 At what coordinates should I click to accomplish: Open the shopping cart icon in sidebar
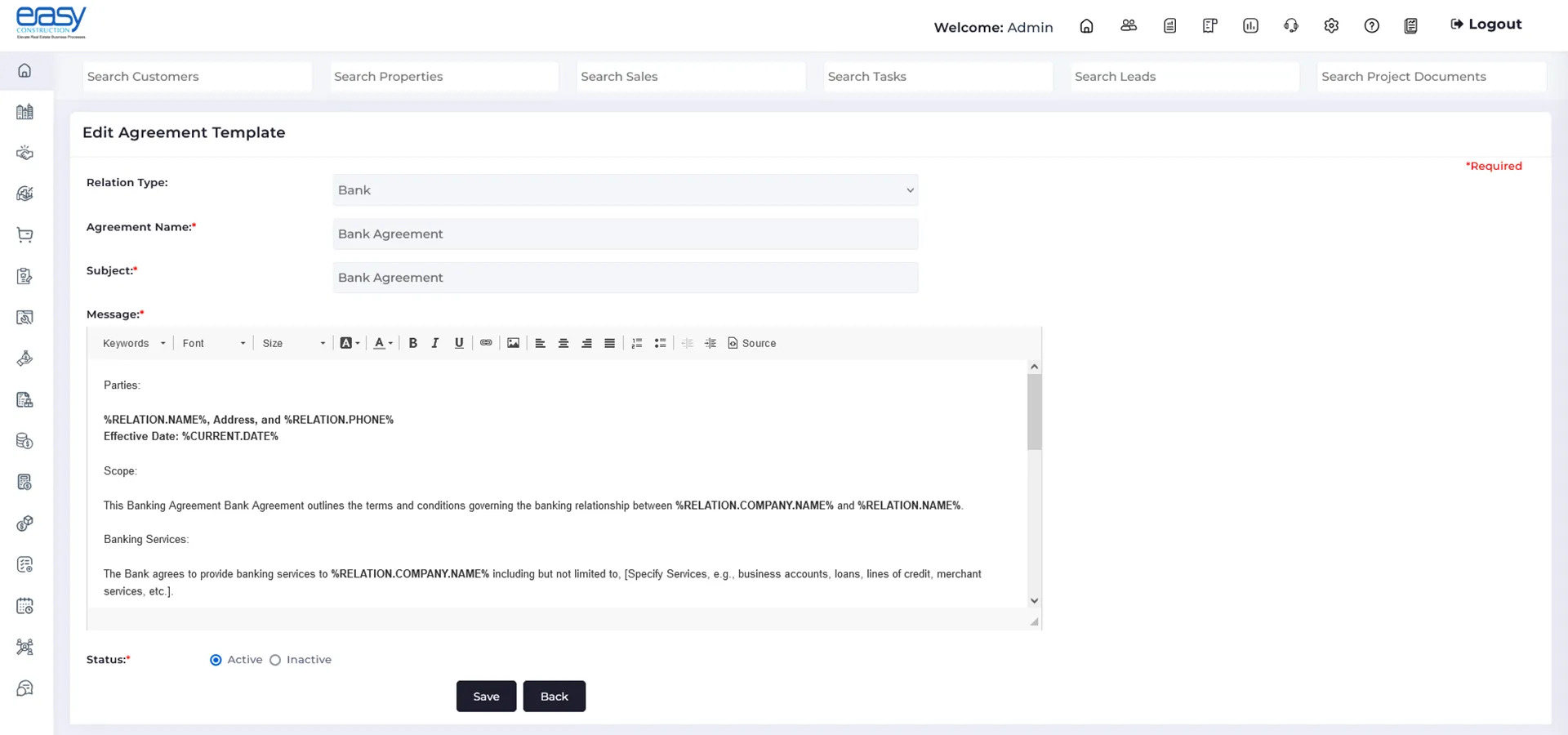(24, 235)
